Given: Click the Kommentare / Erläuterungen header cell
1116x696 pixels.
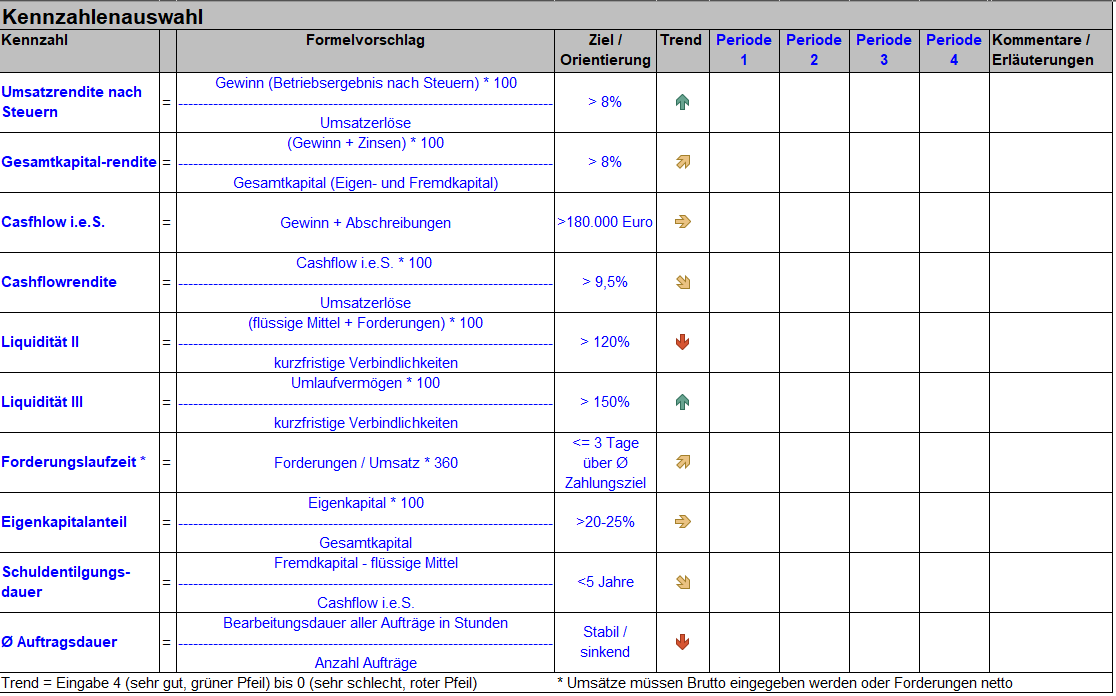Looking at the screenshot, I should tap(1051, 50).
